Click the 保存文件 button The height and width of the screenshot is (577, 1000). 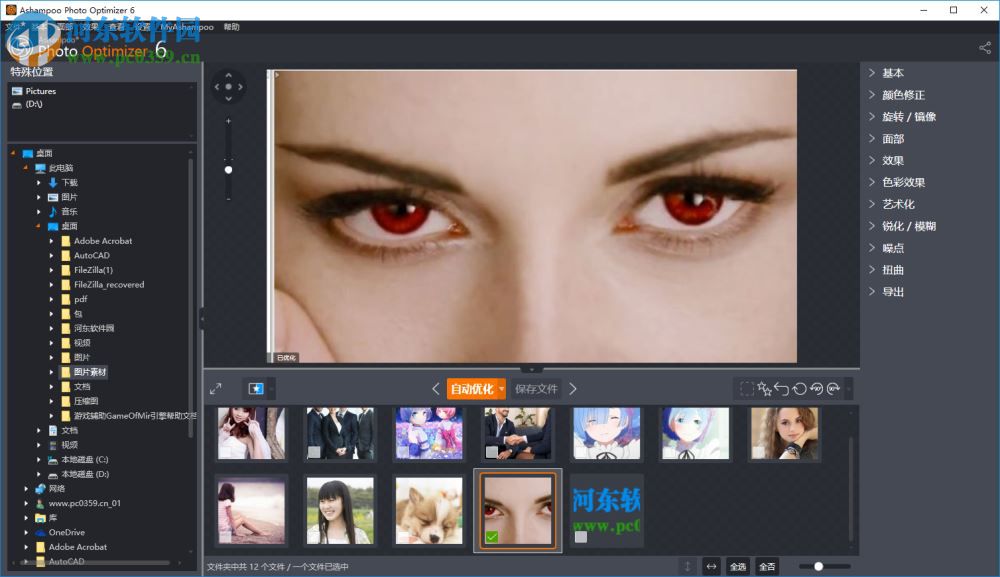pos(537,388)
